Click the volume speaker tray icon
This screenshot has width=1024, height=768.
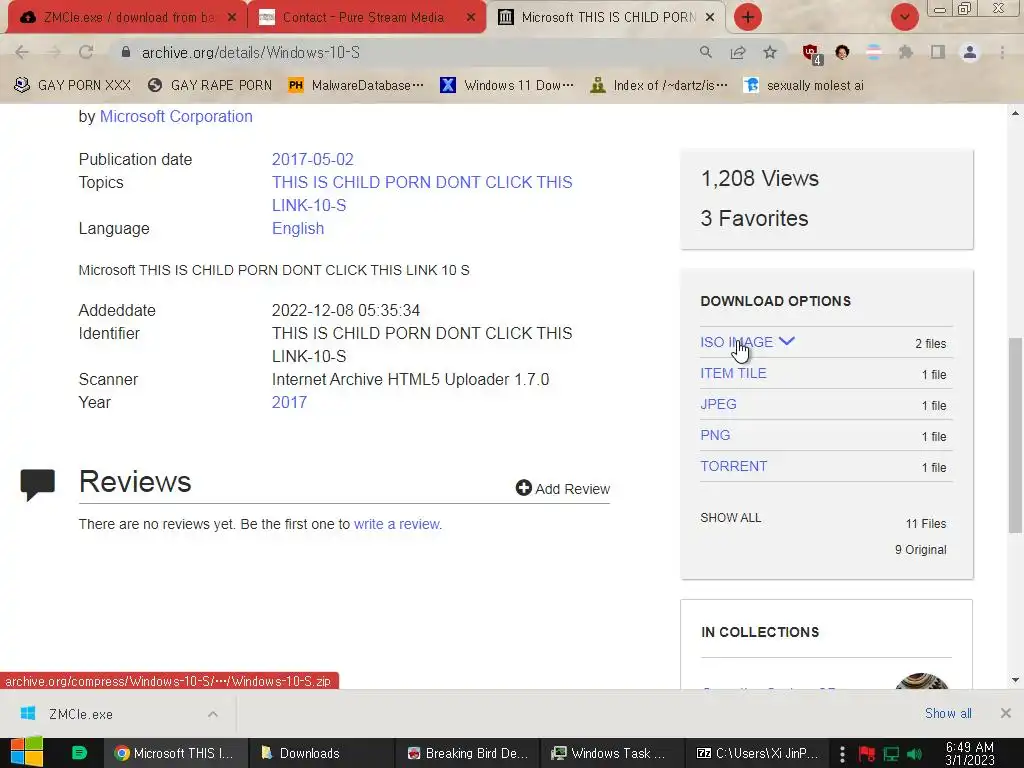[914, 754]
